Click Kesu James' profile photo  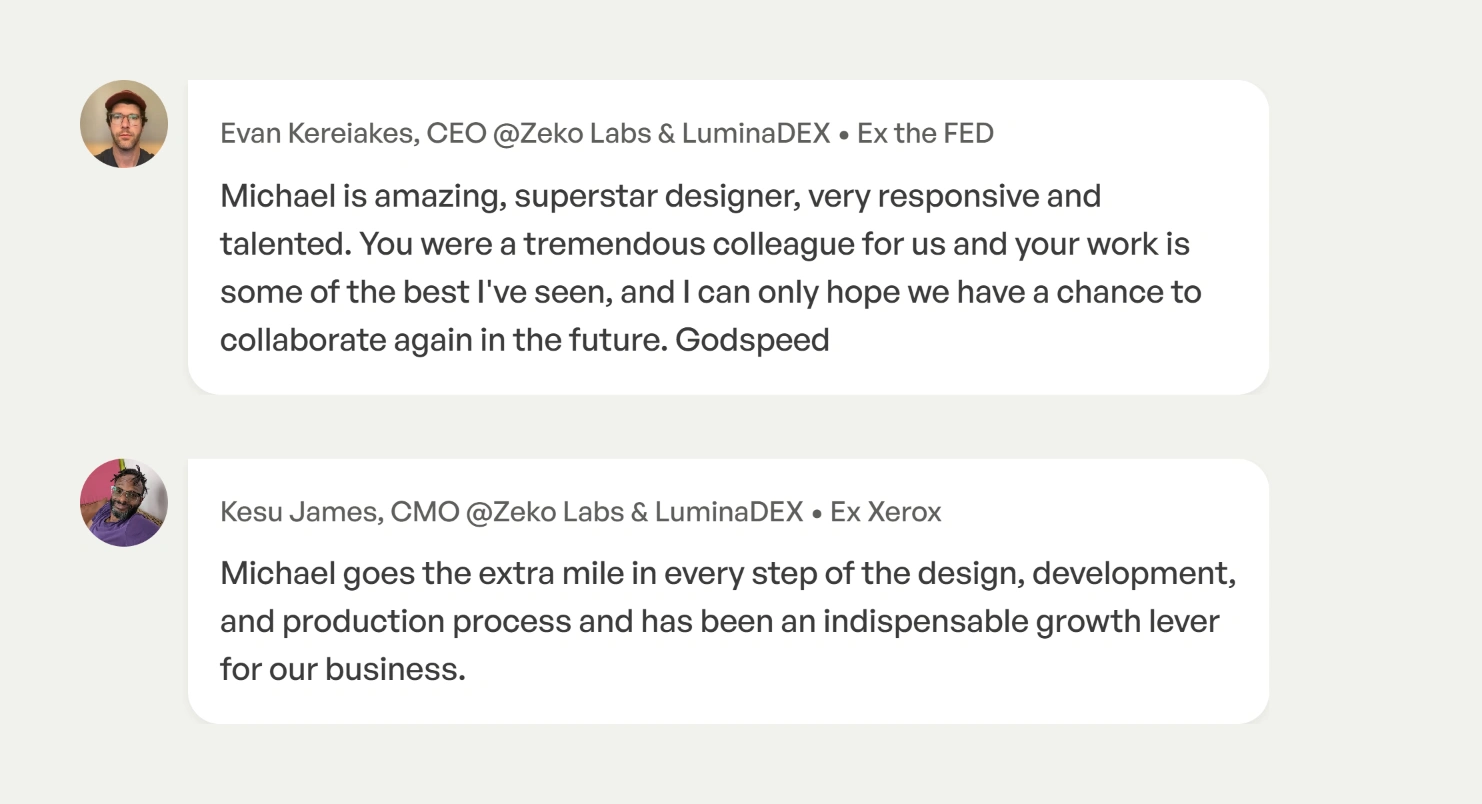124,503
